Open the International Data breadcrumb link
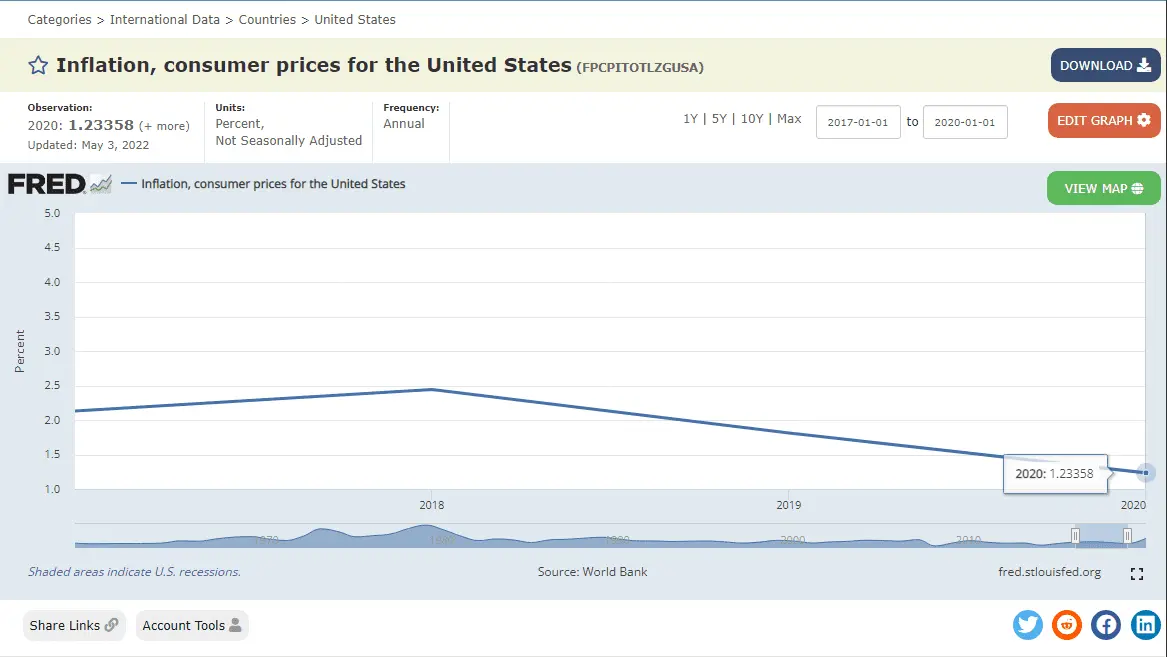Viewport: 1167px width, 657px height. (x=167, y=19)
